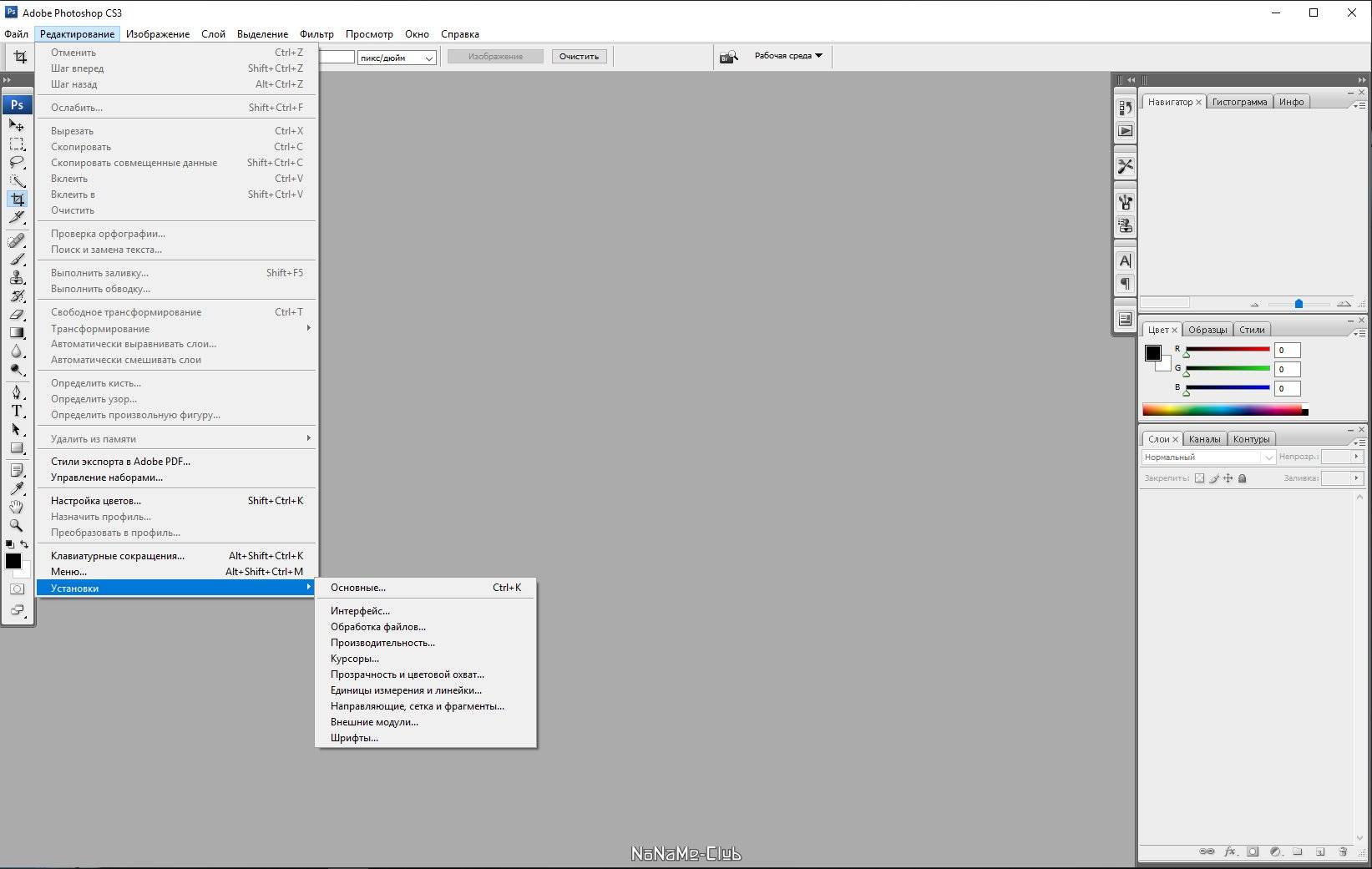Select the Healing Brush tool
Viewport: 1372px width, 869px height.
17,240
